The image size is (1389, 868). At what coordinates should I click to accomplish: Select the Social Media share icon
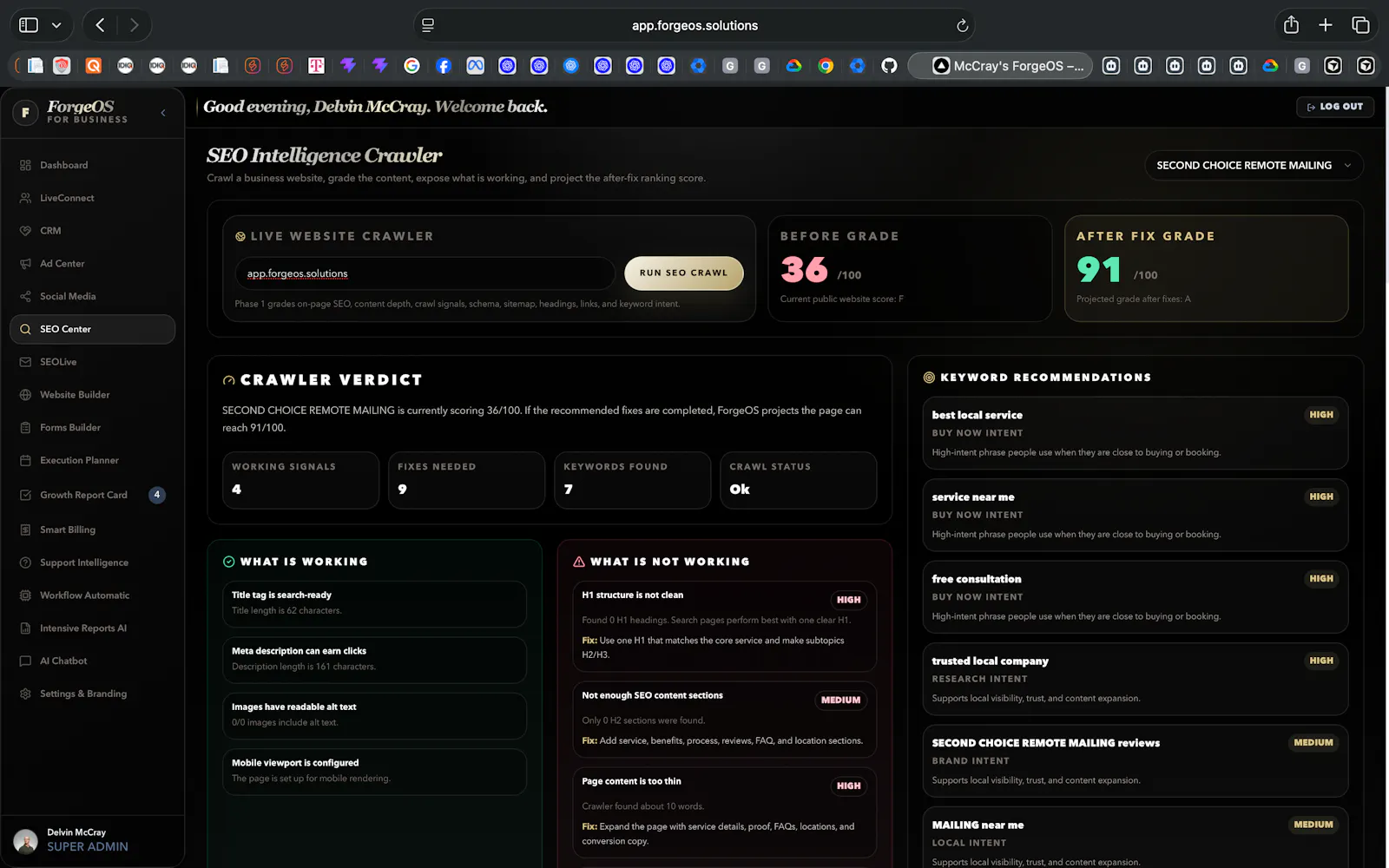(25, 297)
